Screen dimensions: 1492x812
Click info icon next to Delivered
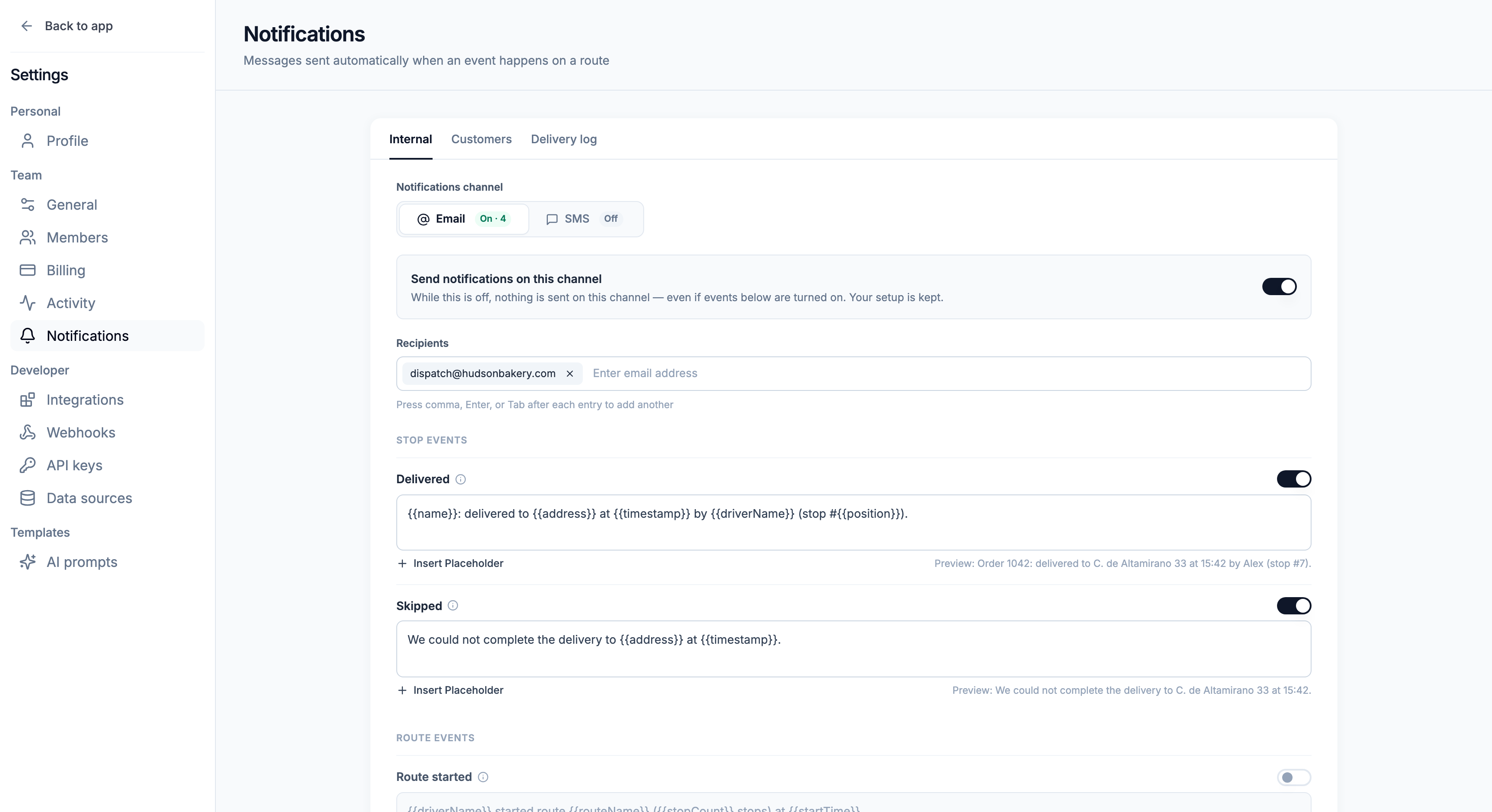click(461, 479)
